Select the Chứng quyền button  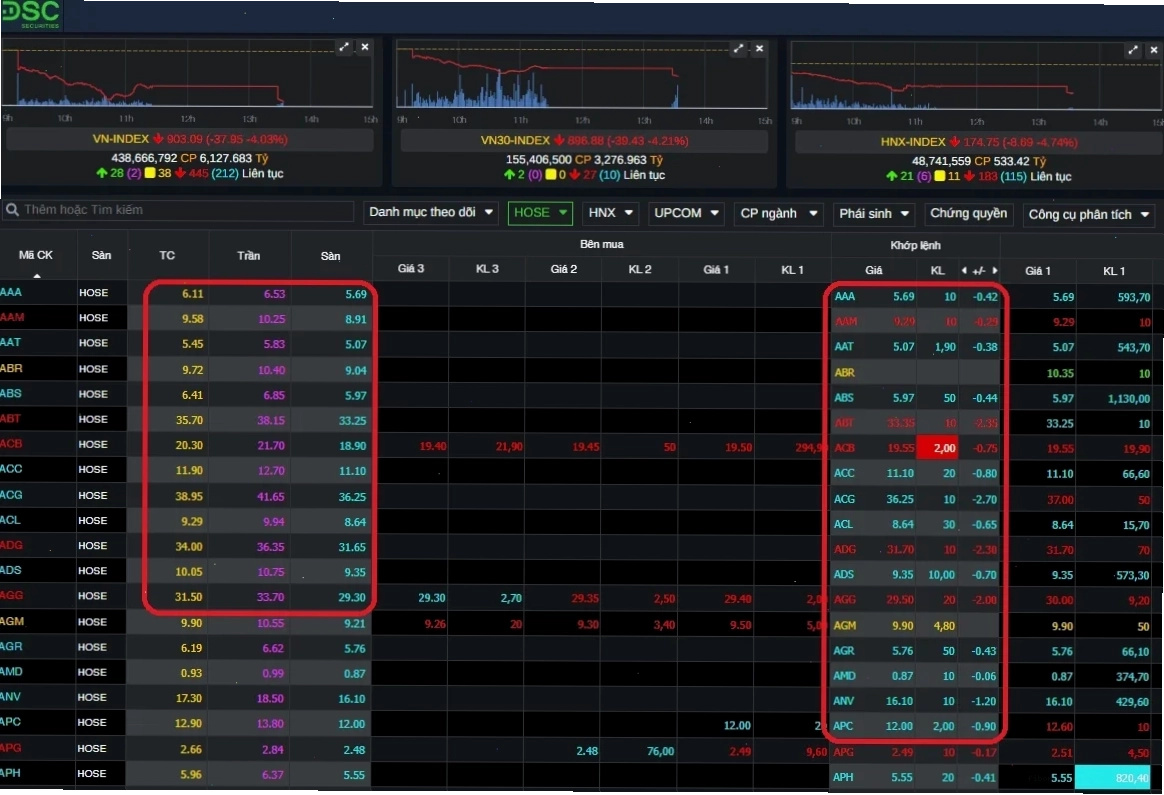[x=968, y=214]
